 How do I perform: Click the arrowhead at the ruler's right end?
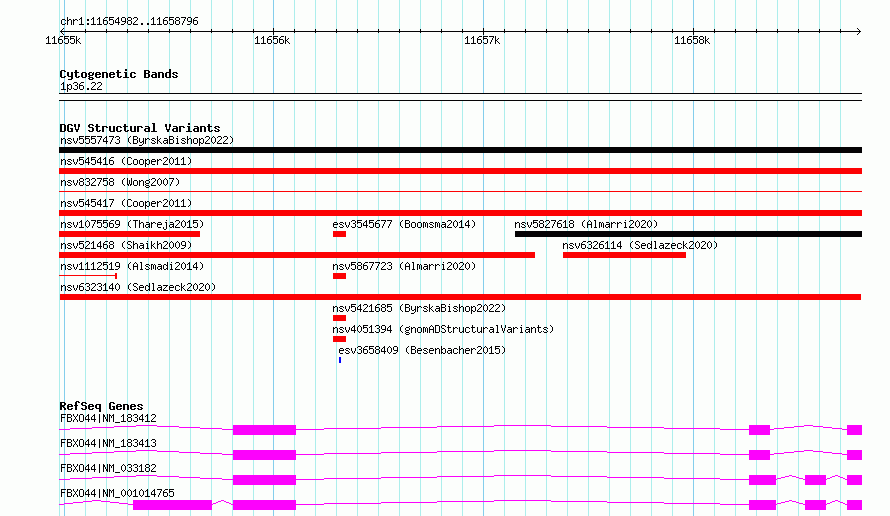tap(859, 31)
